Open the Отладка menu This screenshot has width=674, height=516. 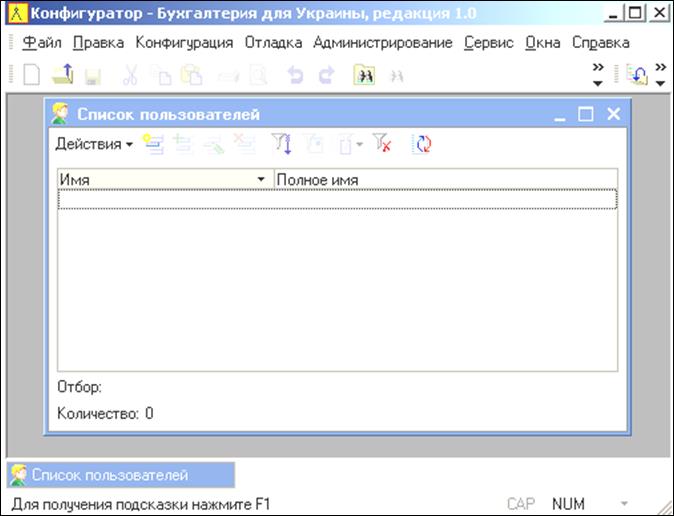click(273, 43)
